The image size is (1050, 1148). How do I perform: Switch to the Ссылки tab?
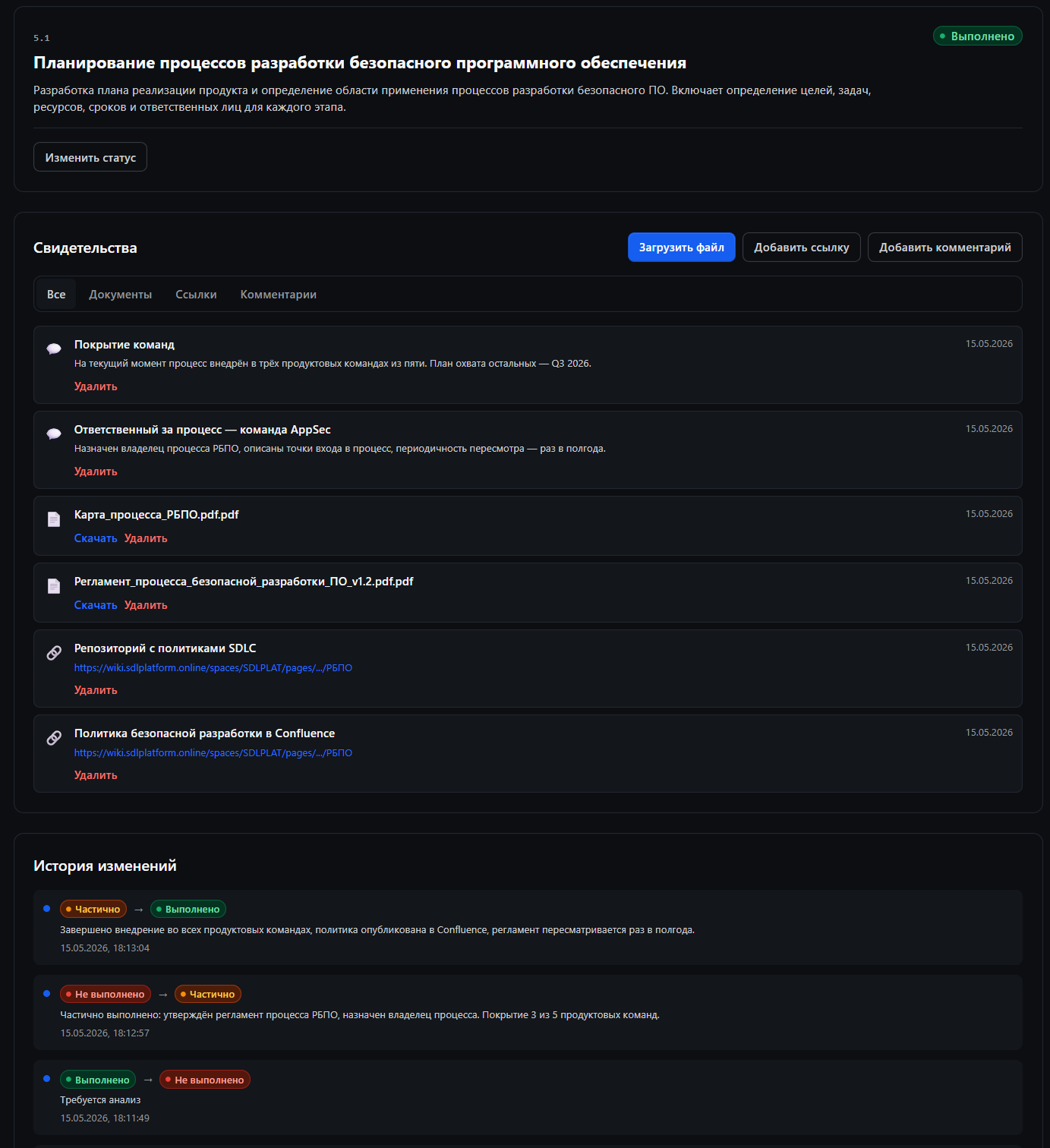196,295
